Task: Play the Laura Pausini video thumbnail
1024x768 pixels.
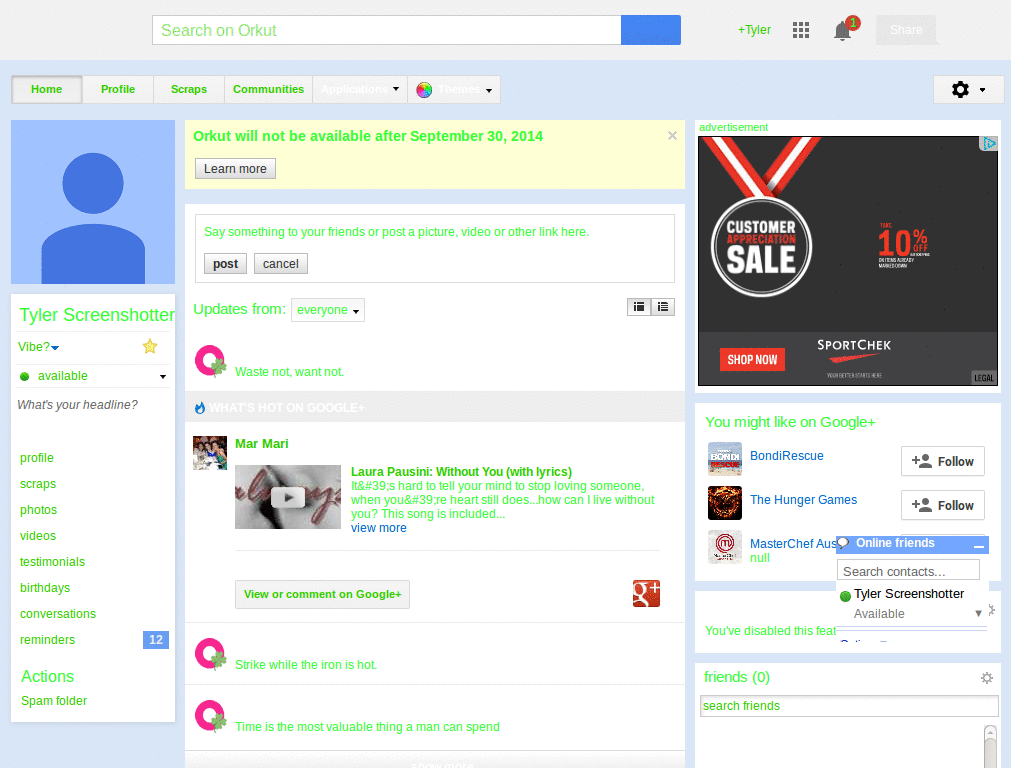Action: [288, 497]
